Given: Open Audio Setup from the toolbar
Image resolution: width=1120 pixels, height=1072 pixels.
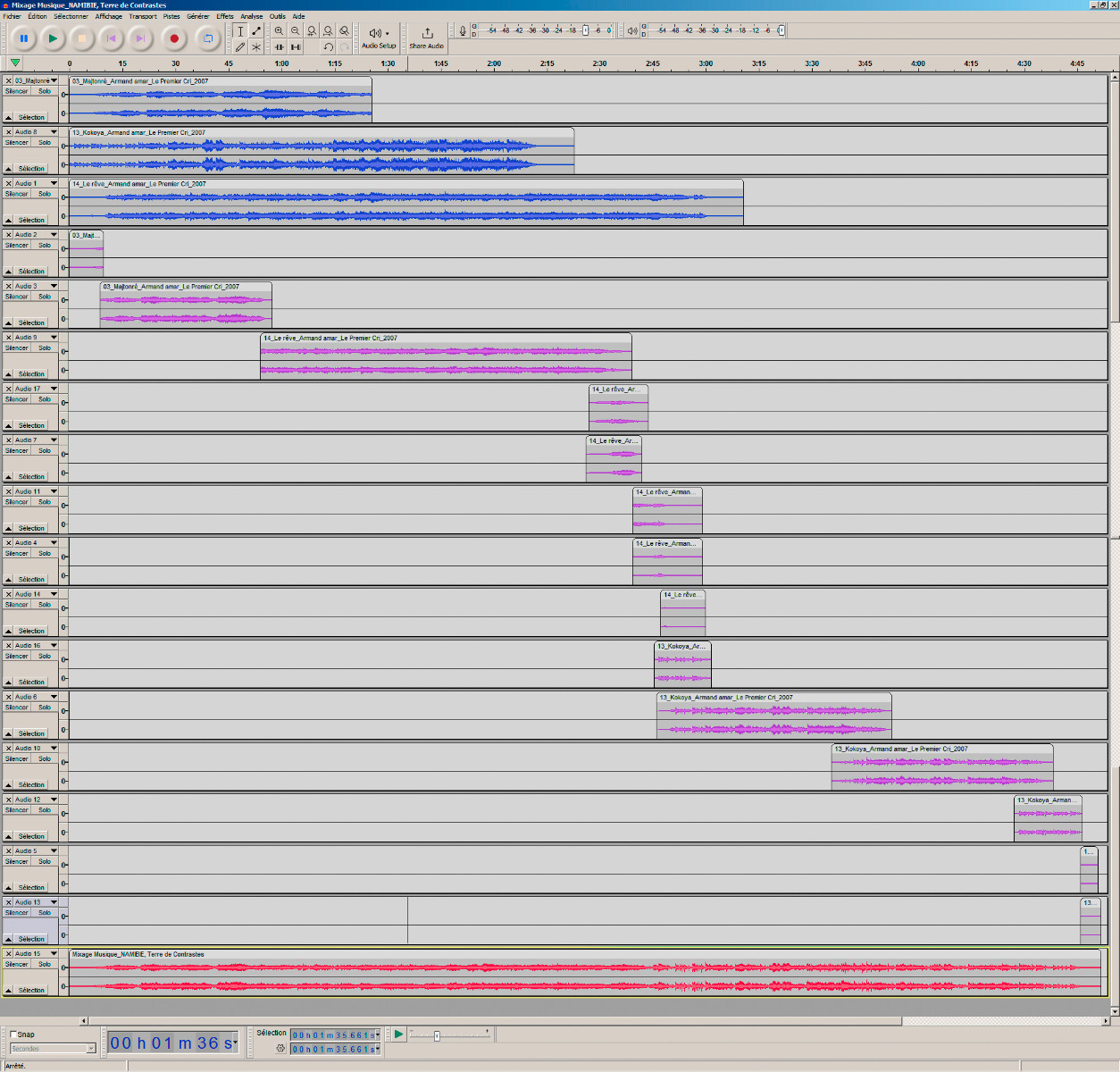Looking at the screenshot, I should click(x=379, y=38).
